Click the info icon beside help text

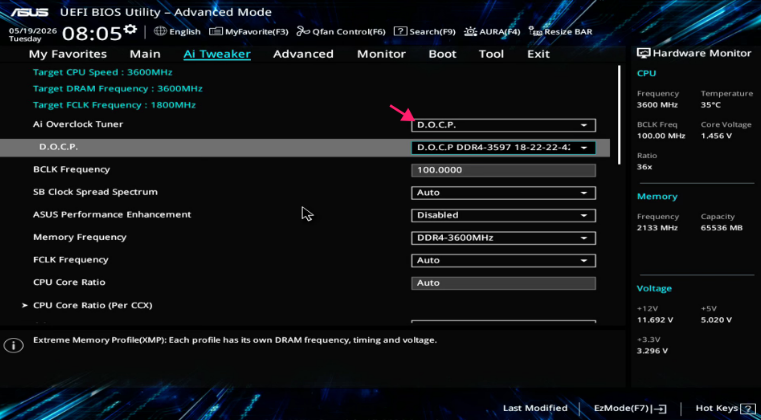[14, 345]
